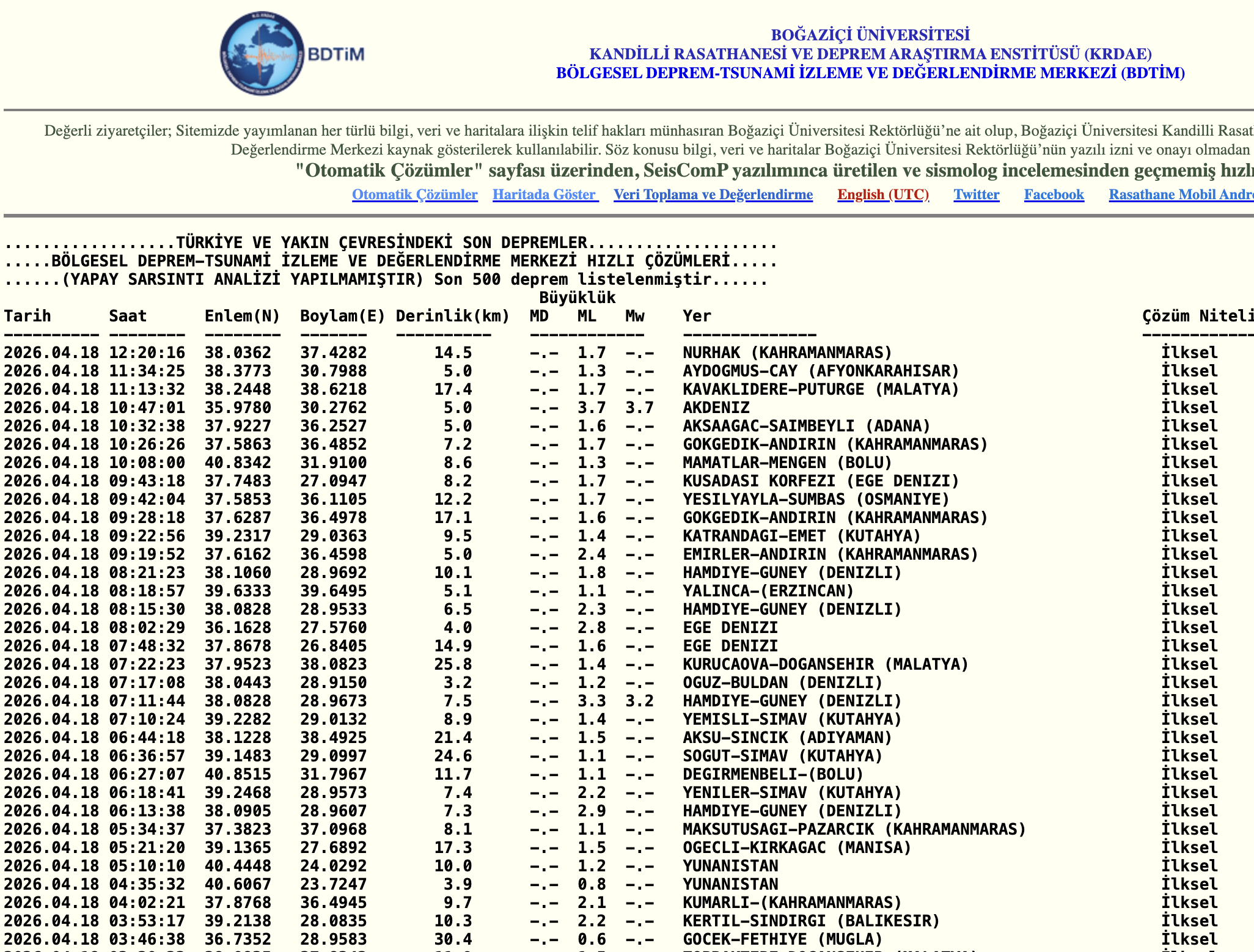Click Mw value 3.2 for HAMDIYE-GUNEY
1254x952 pixels.
point(639,701)
